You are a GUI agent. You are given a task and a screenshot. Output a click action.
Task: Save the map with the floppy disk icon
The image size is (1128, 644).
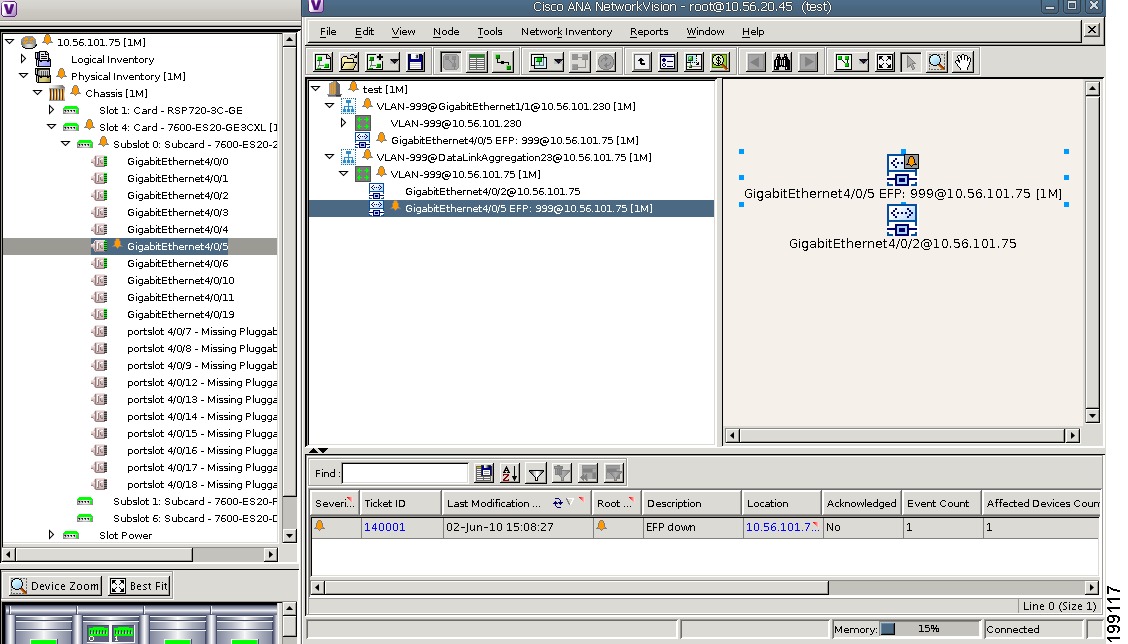point(416,63)
